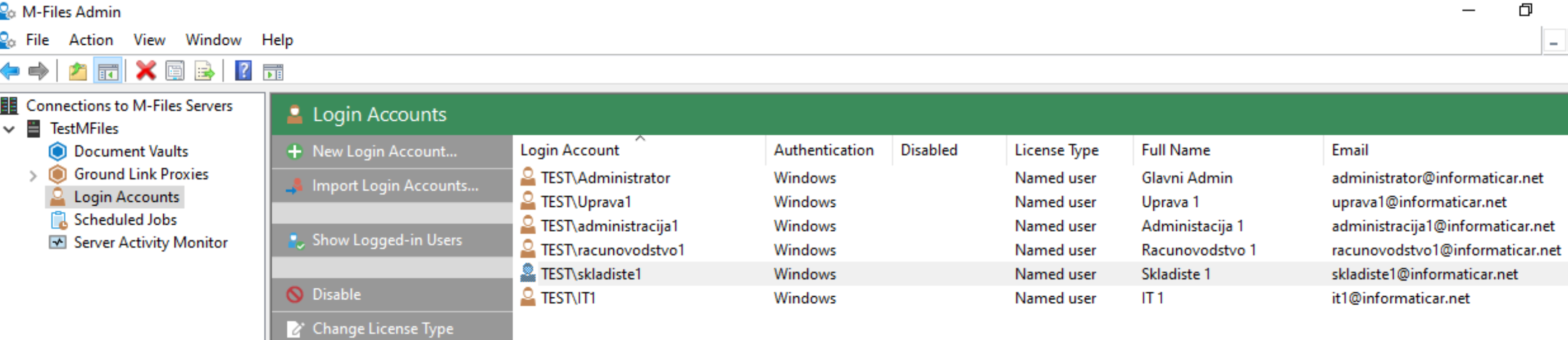Sort by the License Type column header
Image resolution: width=1568 pixels, height=340 pixels.
click(1070, 150)
